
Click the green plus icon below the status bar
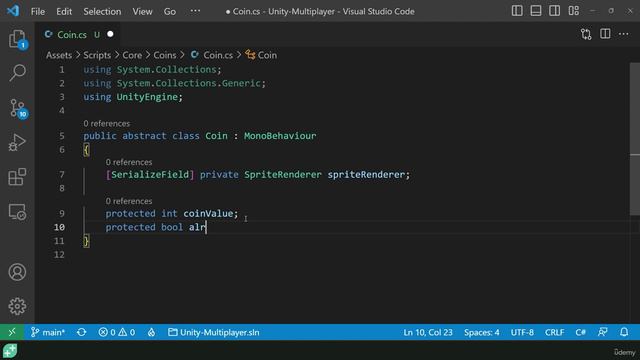click(10, 351)
